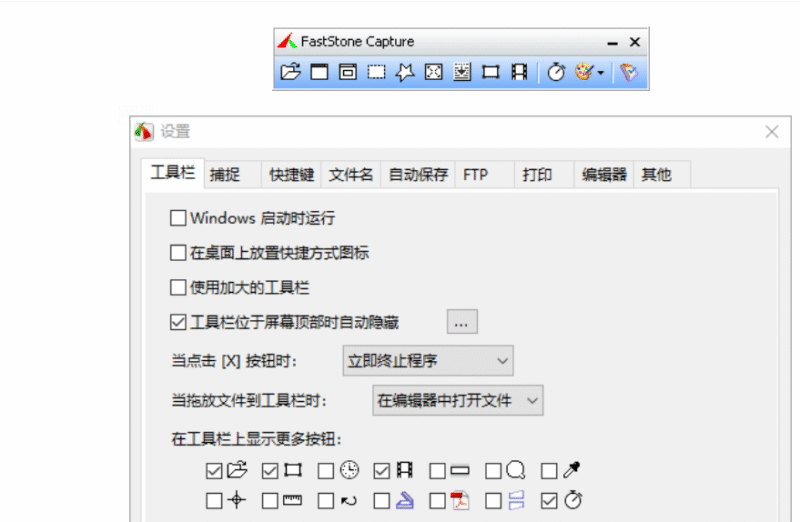
Task: Check the clock button checkbox
Action: (326, 471)
